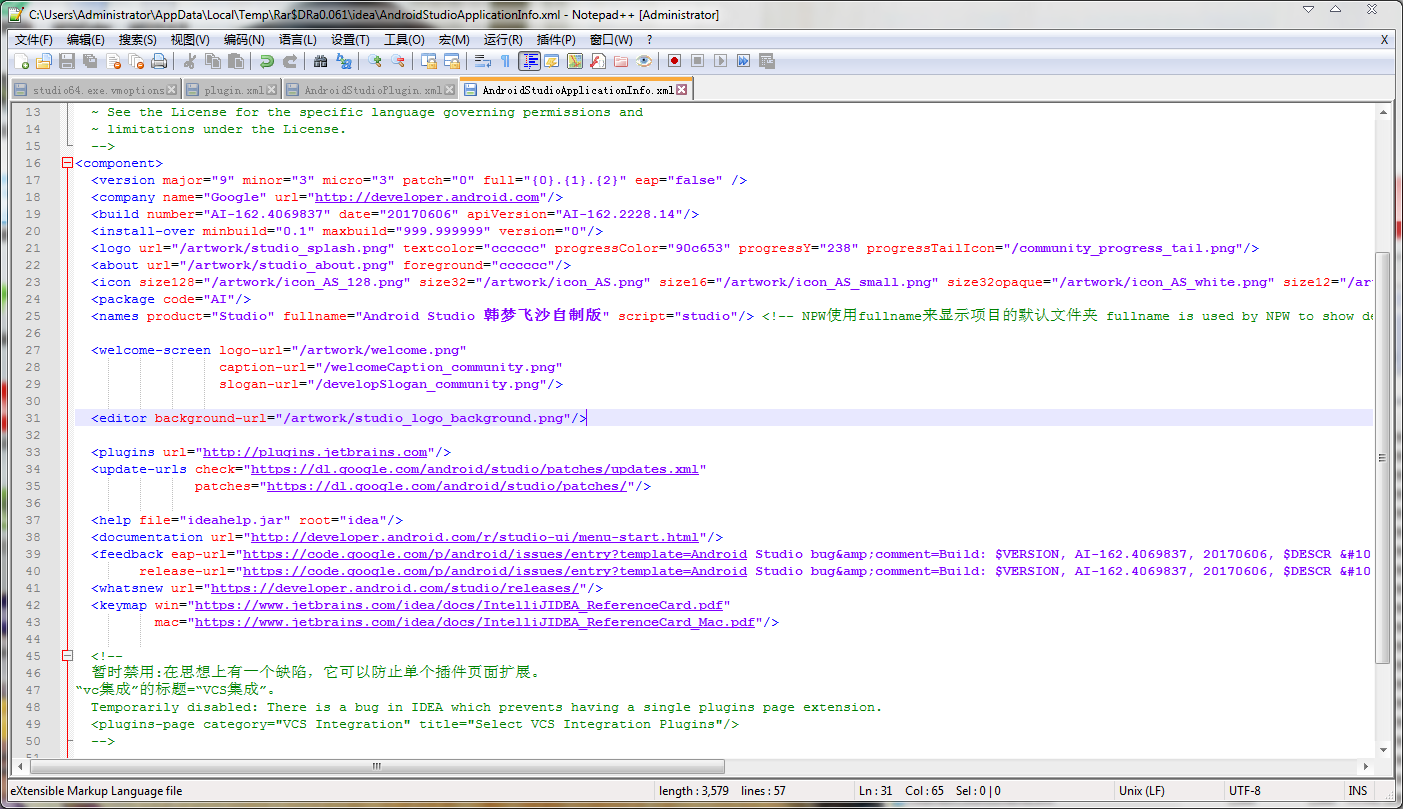Screen dimensions: 1403x809
Task: Open the 设置(T) menu
Action: point(350,40)
